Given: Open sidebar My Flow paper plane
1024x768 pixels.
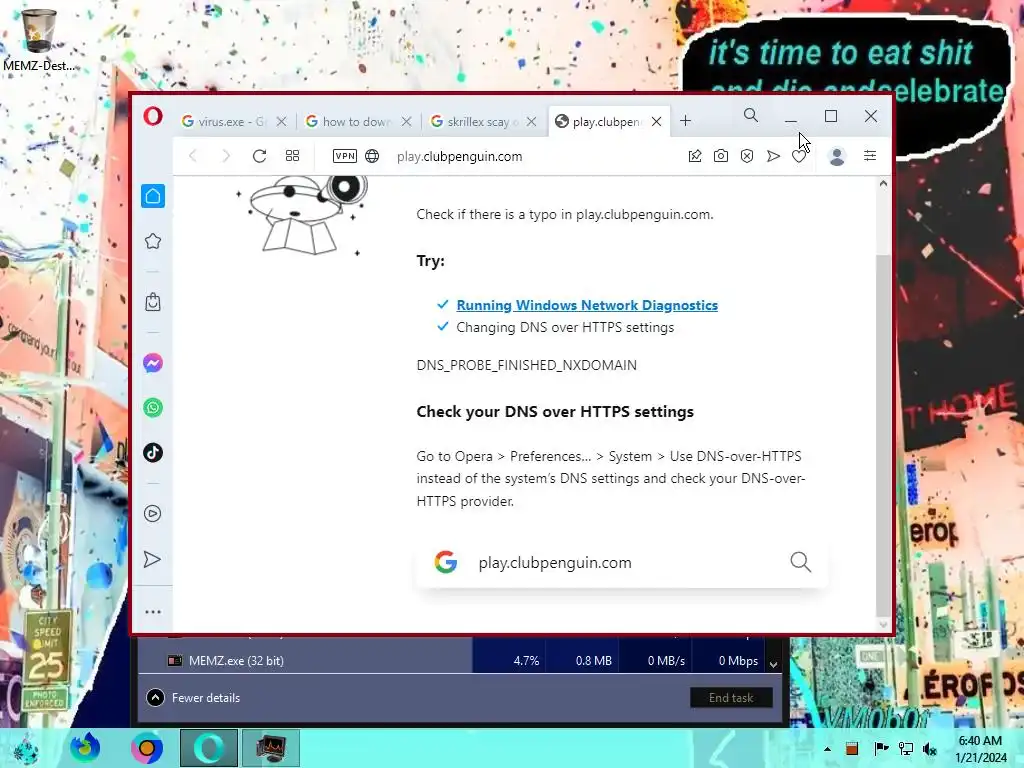Looking at the screenshot, I should 152,560.
